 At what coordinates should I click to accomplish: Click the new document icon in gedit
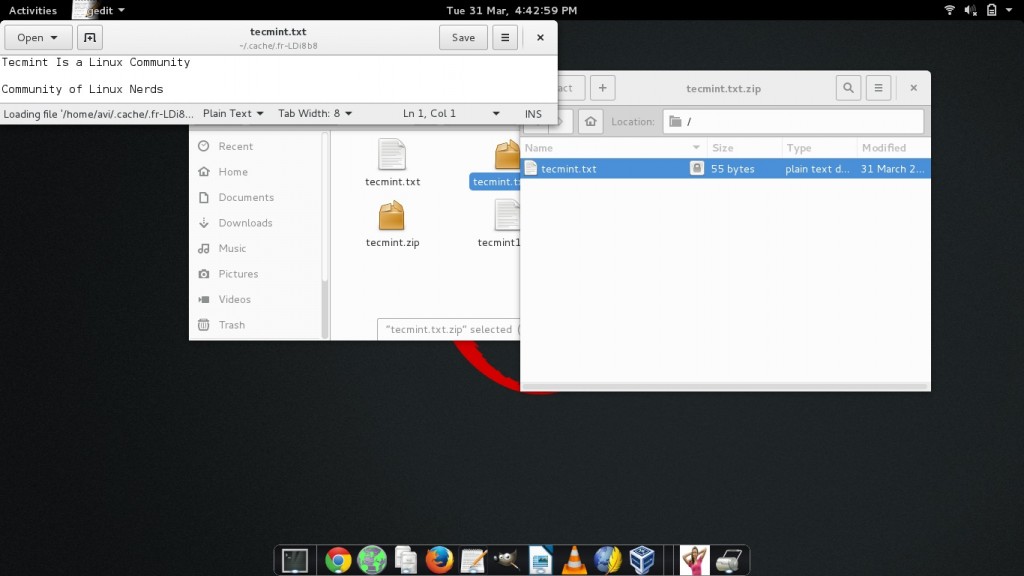90,38
